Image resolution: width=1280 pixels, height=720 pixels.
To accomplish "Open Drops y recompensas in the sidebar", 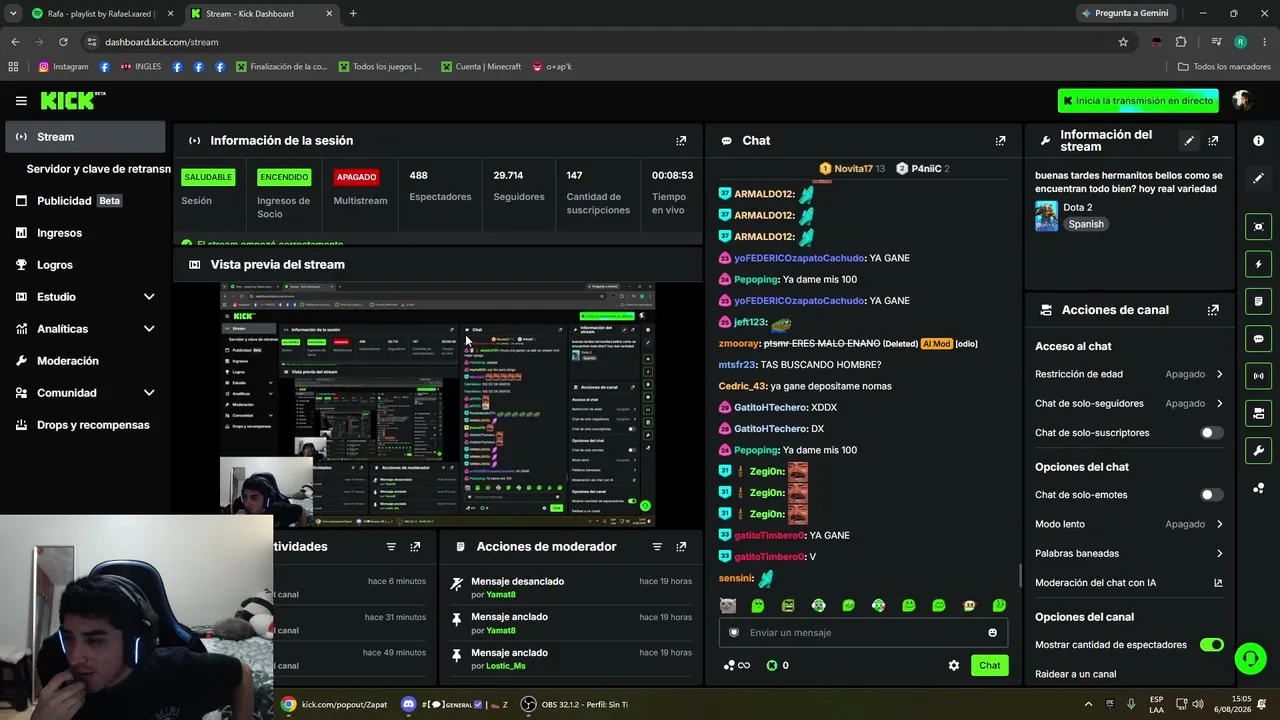I will point(86,425).
